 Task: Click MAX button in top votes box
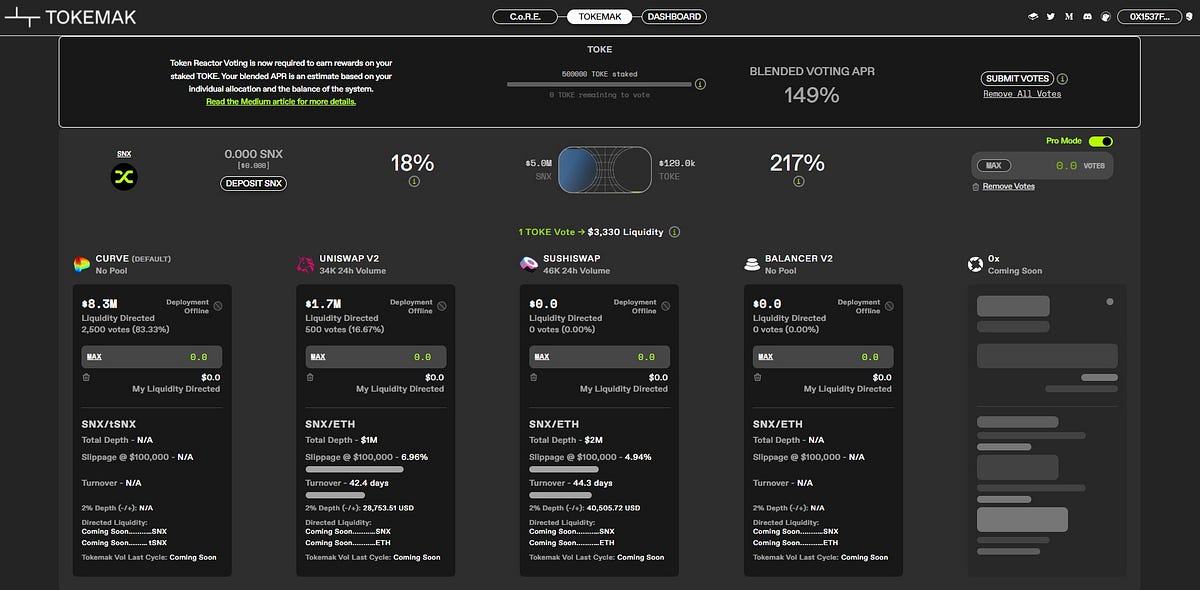993,166
